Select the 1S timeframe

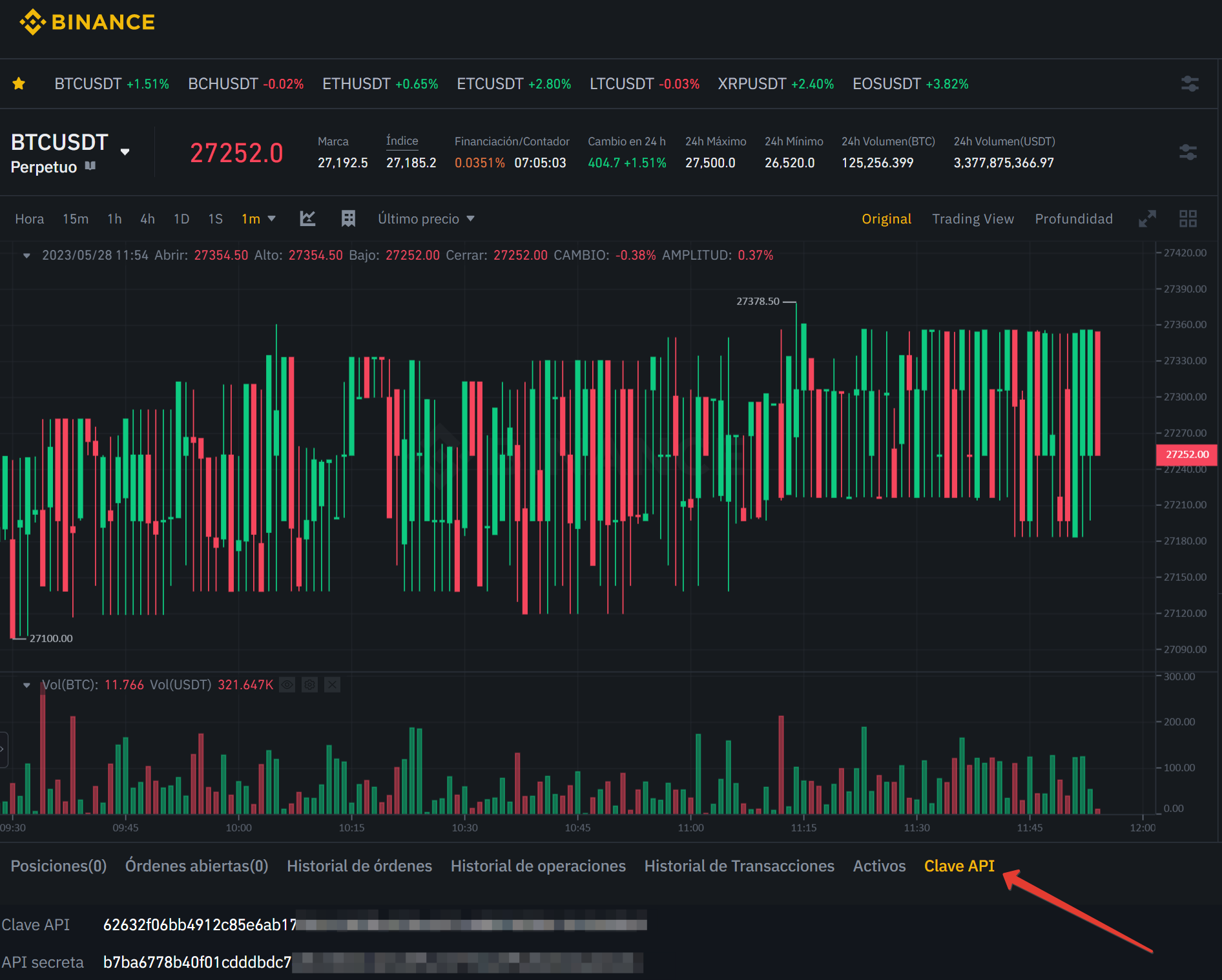tap(216, 219)
